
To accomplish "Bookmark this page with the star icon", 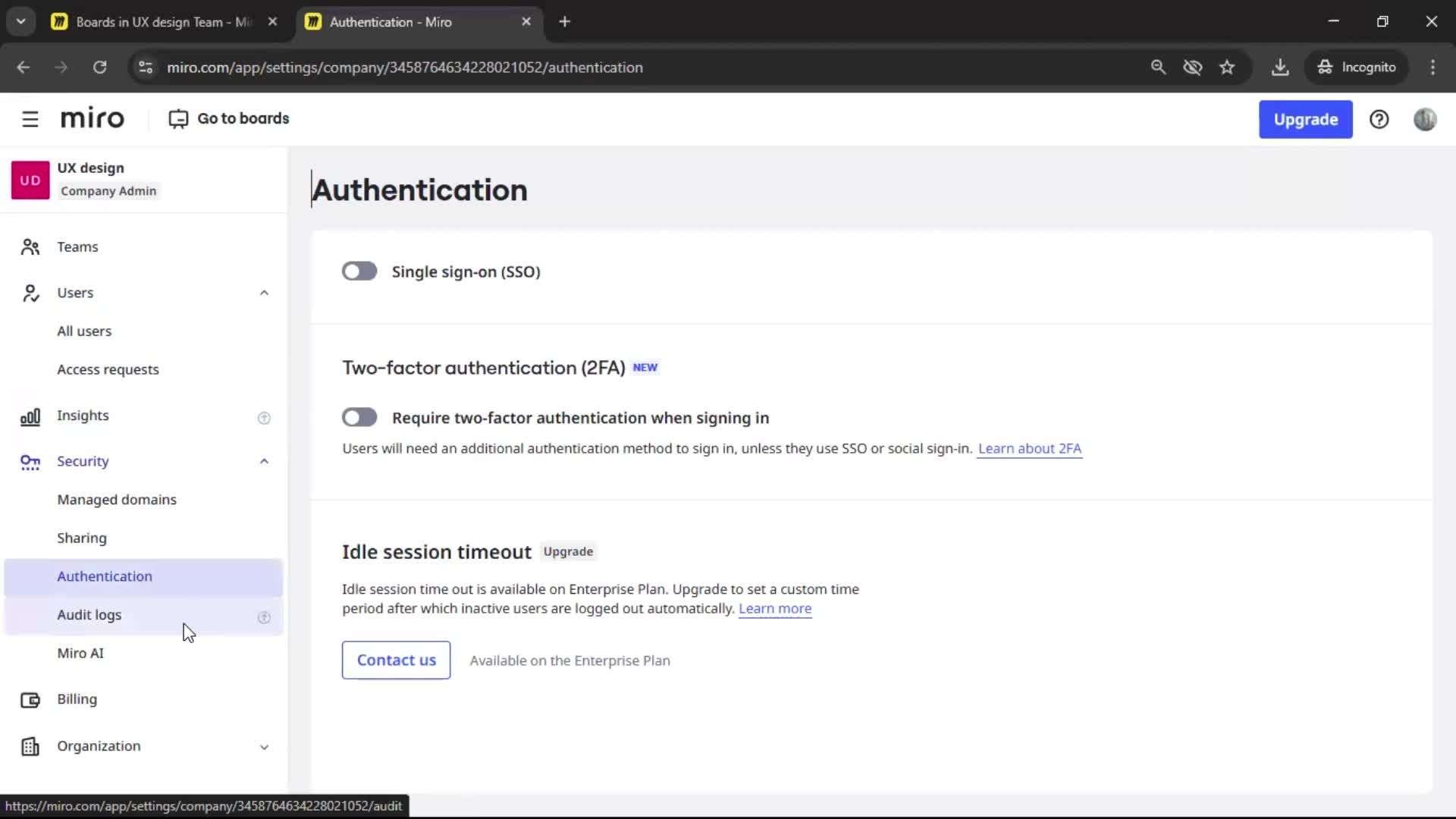I will [x=1227, y=67].
